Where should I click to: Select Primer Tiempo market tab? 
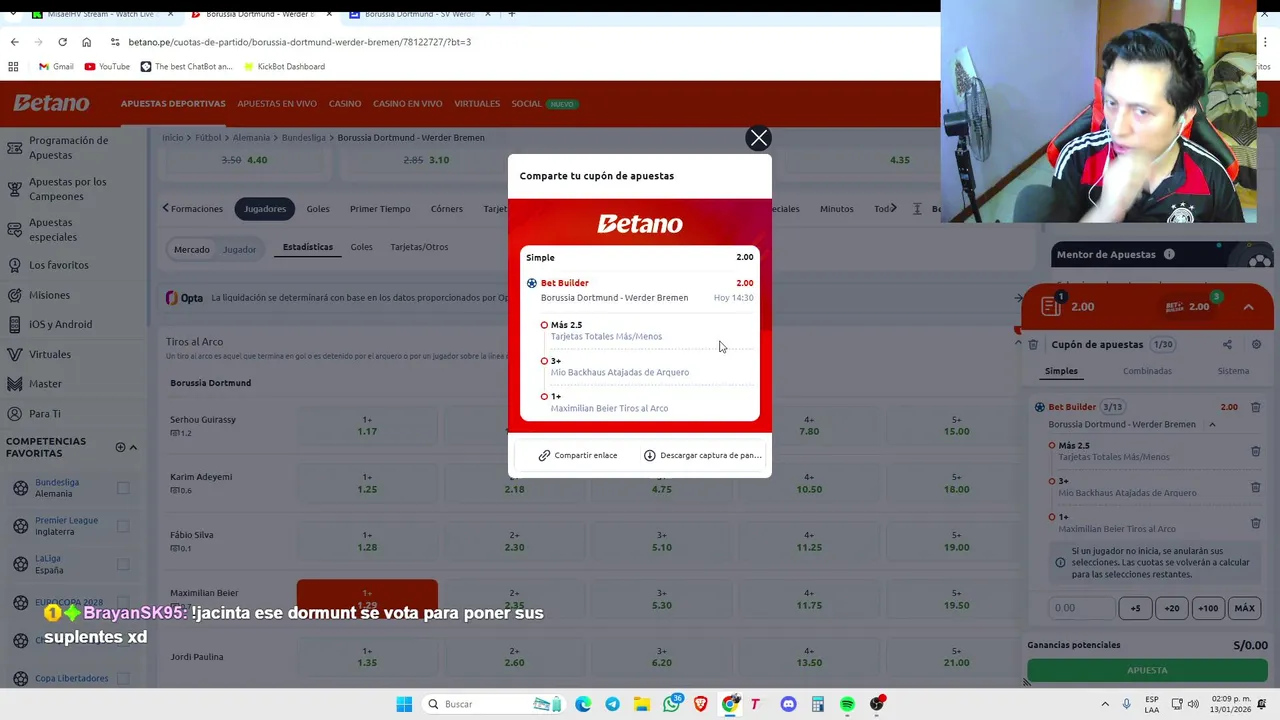380,209
